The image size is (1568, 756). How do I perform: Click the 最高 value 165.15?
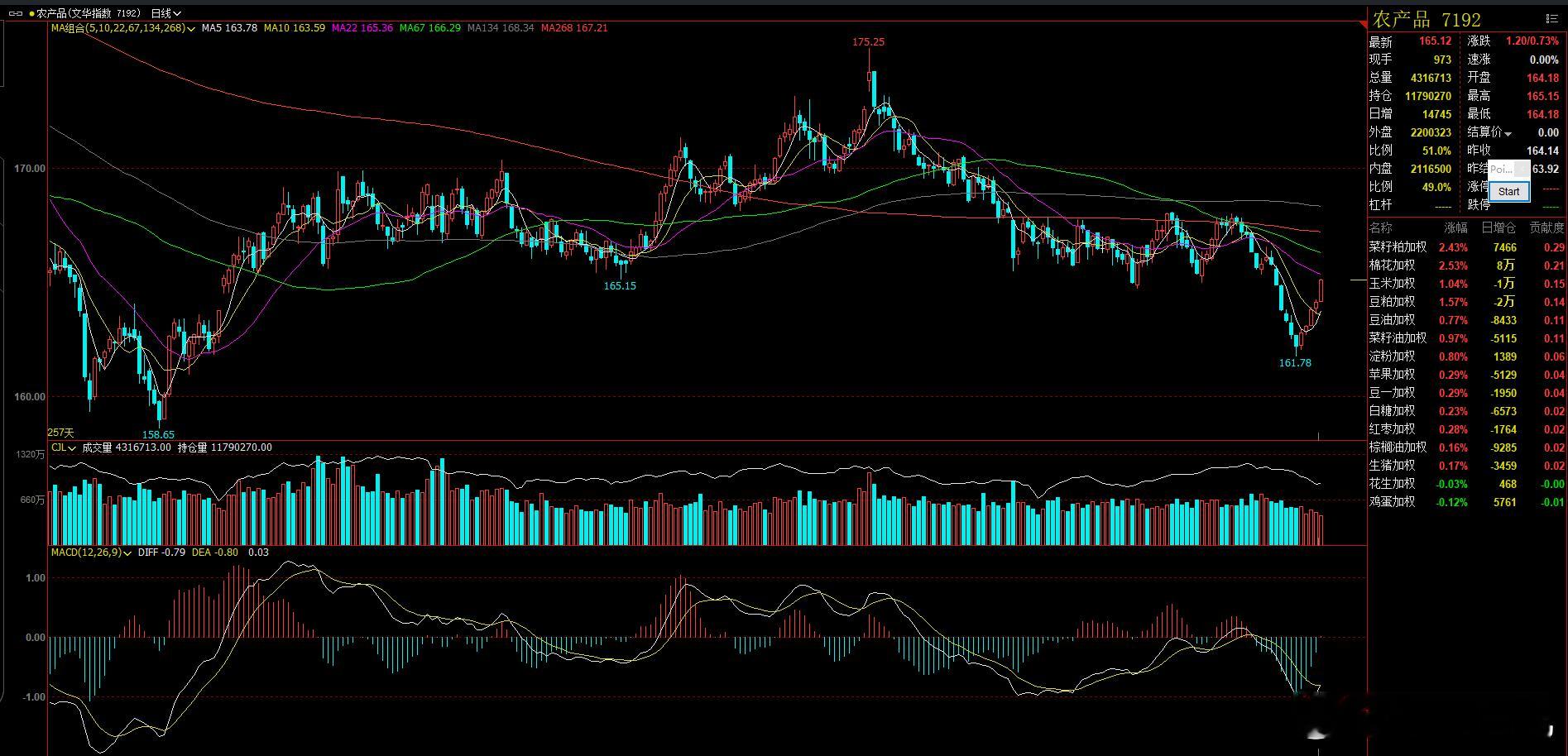coord(1542,96)
